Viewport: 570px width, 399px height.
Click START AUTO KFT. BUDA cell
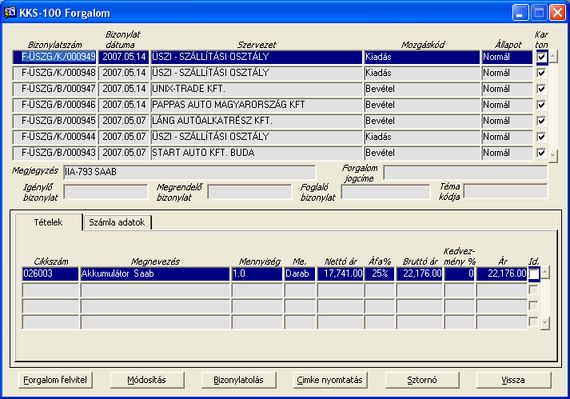(x=256, y=153)
